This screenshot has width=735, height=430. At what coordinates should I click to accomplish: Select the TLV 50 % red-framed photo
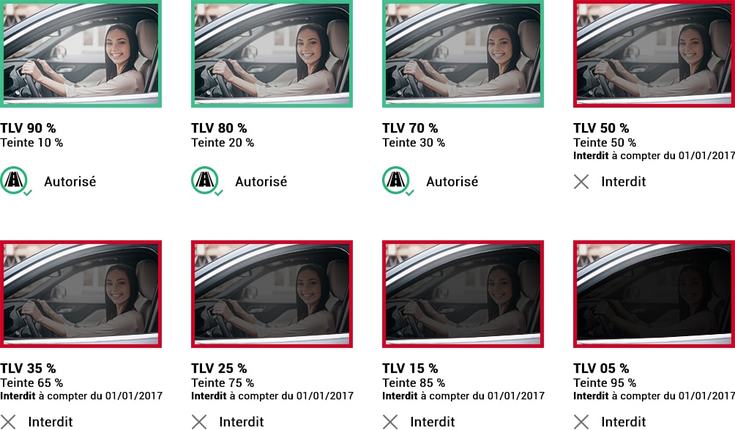coord(654,53)
